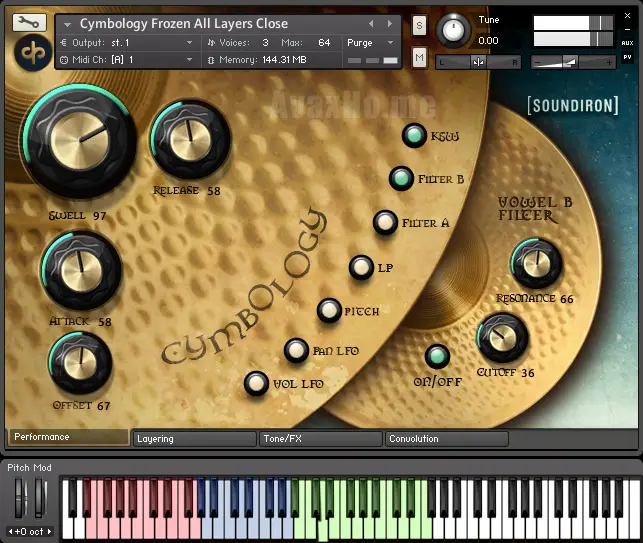Toggle the AUX sends button
This screenshot has height=543, width=643.
click(627, 43)
